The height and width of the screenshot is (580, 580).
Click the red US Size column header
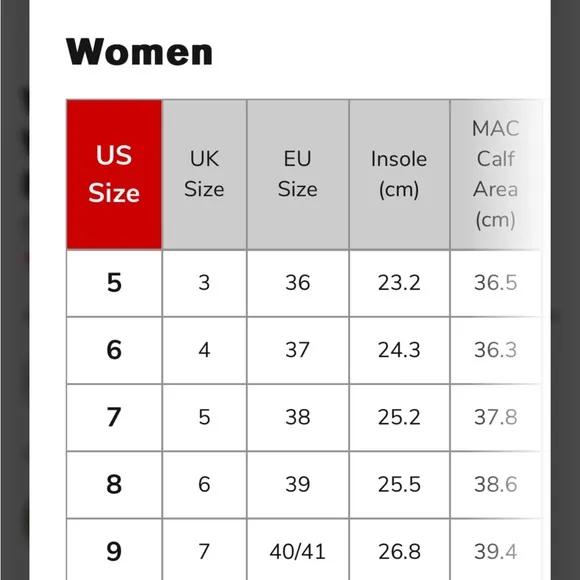[x=114, y=175]
